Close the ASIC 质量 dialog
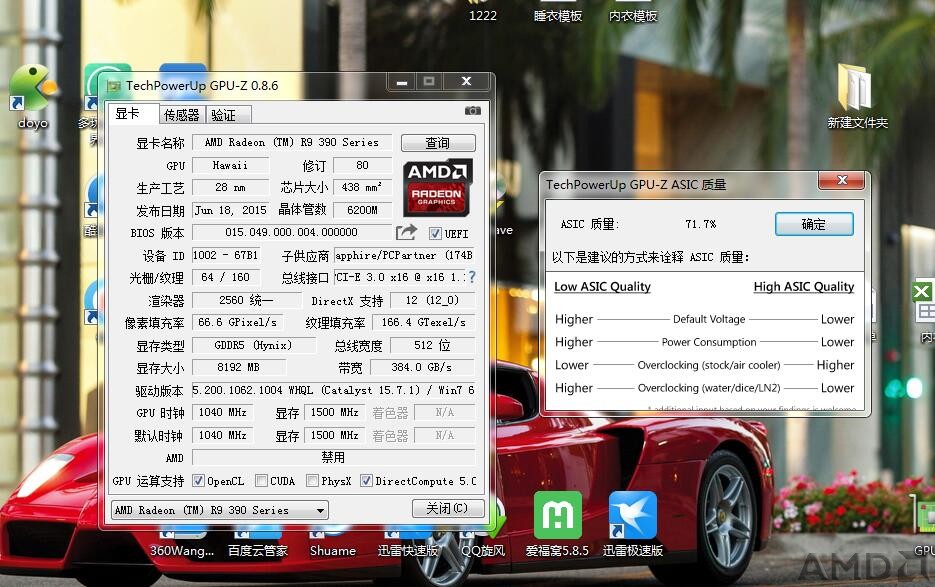 (x=842, y=180)
